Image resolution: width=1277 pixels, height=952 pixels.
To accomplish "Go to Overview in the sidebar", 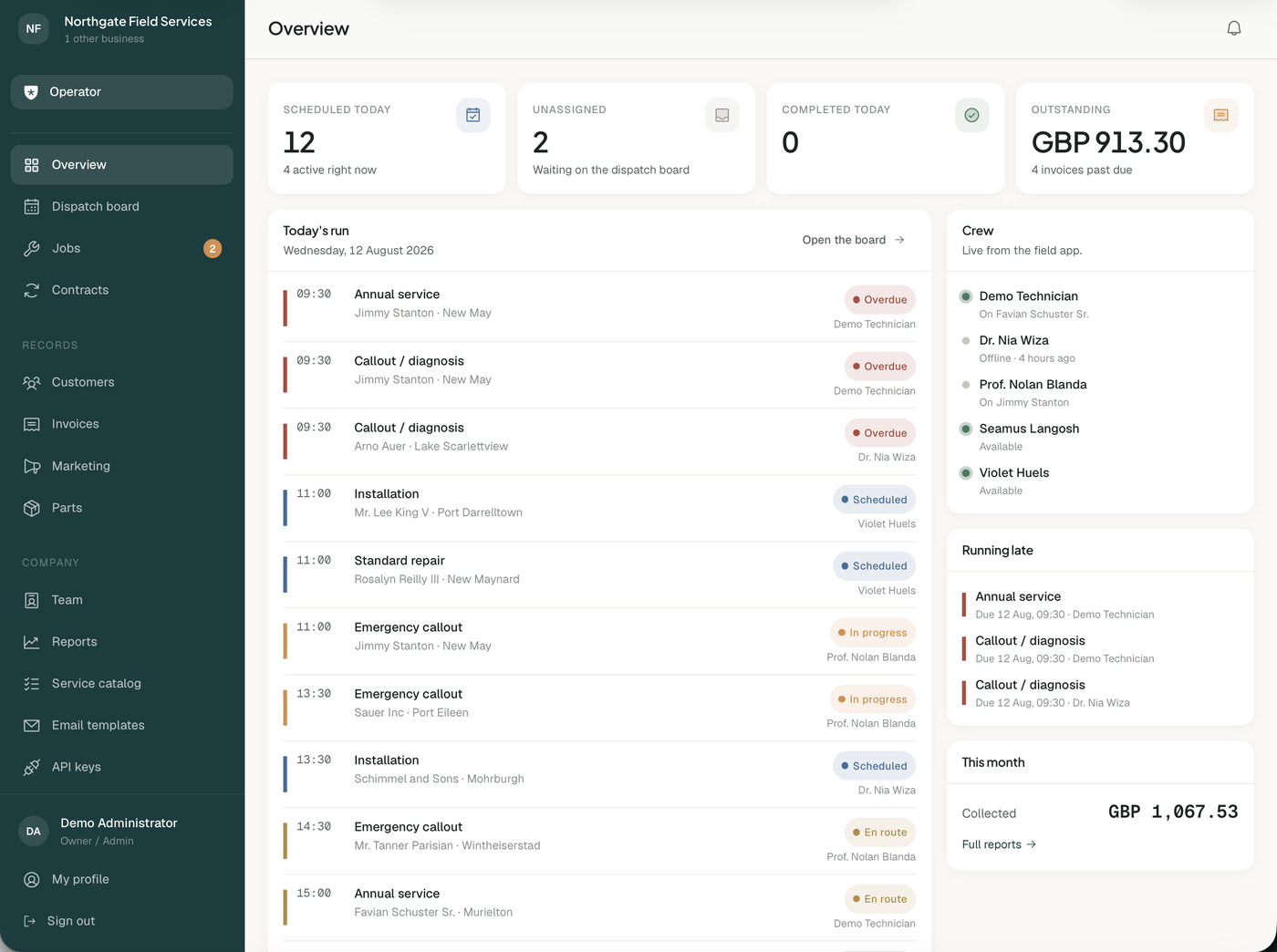I will click(122, 165).
